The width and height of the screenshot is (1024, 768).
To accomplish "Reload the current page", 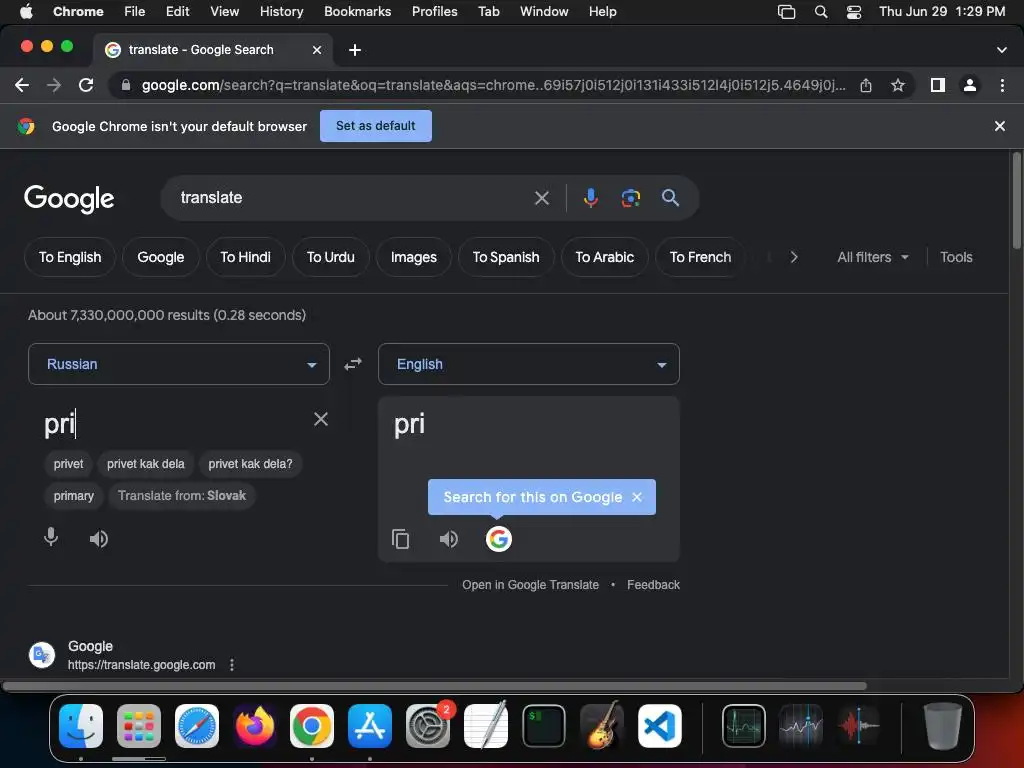I will pos(86,85).
